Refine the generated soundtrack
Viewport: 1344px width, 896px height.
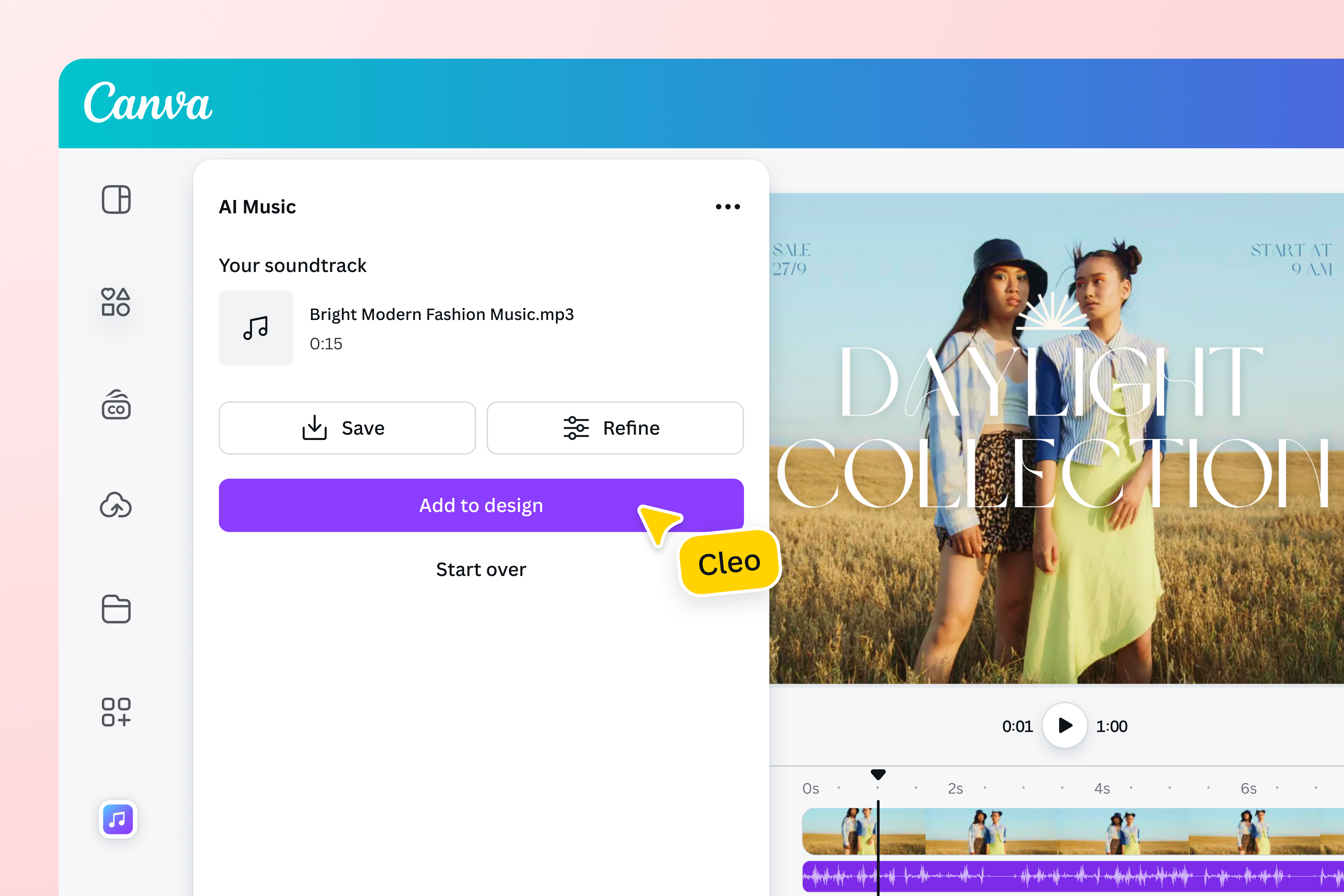click(x=615, y=428)
